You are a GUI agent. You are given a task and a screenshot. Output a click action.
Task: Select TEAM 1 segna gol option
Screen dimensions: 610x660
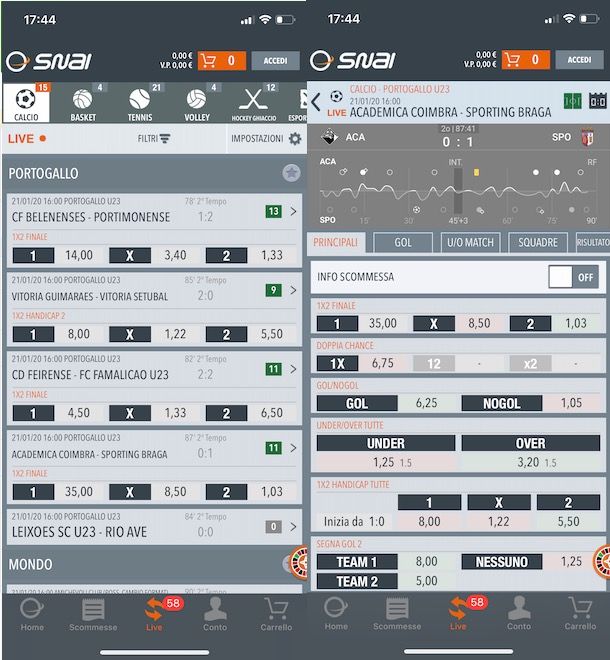coord(357,562)
